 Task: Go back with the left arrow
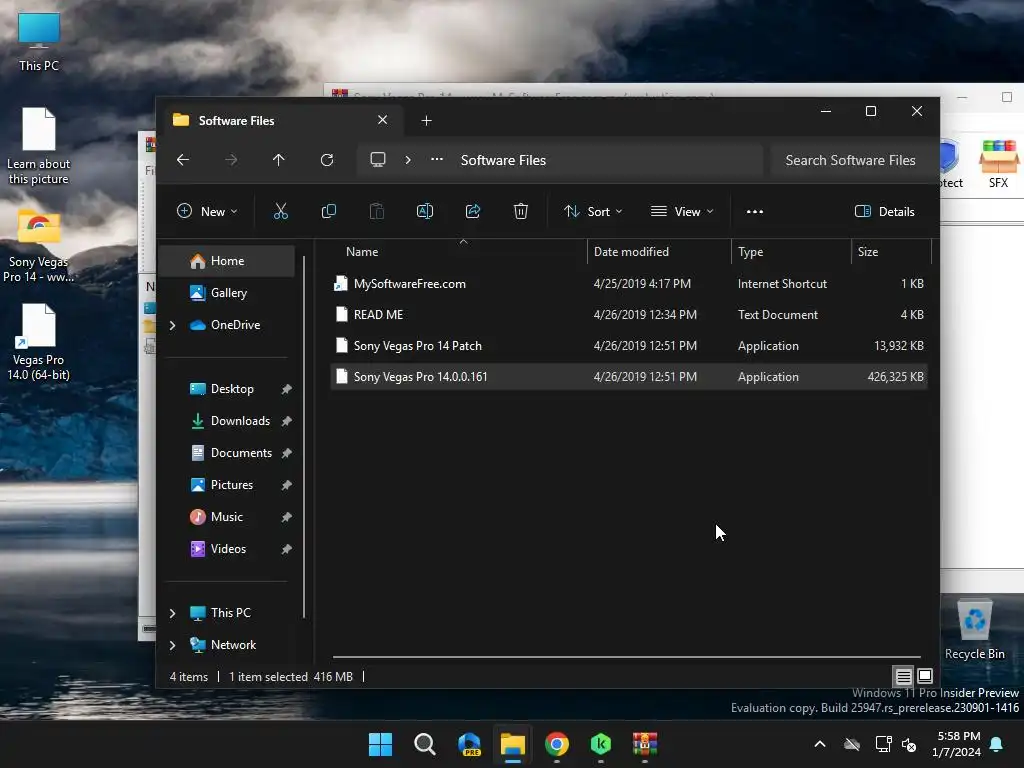pyautogui.click(x=183, y=160)
